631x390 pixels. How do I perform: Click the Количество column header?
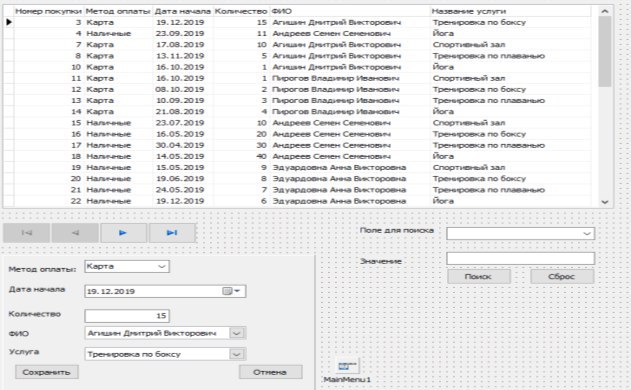pyautogui.click(x=241, y=11)
